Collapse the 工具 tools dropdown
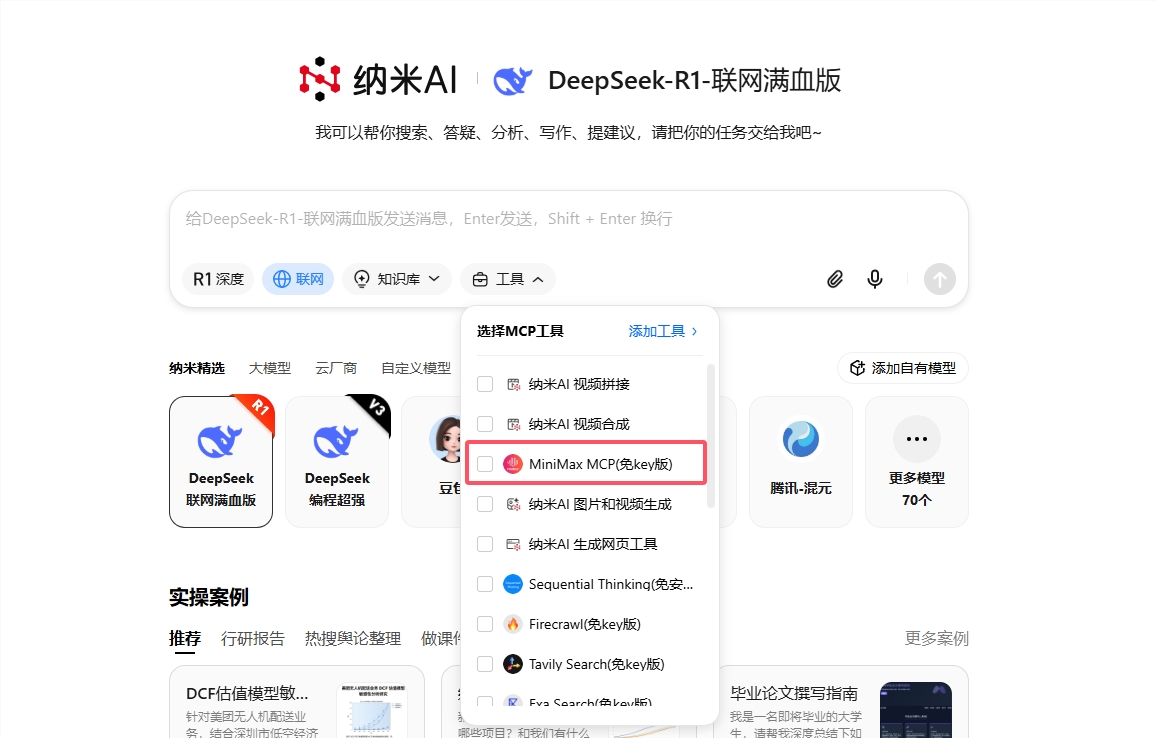Image resolution: width=1156 pixels, height=738 pixels. coord(508,279)
